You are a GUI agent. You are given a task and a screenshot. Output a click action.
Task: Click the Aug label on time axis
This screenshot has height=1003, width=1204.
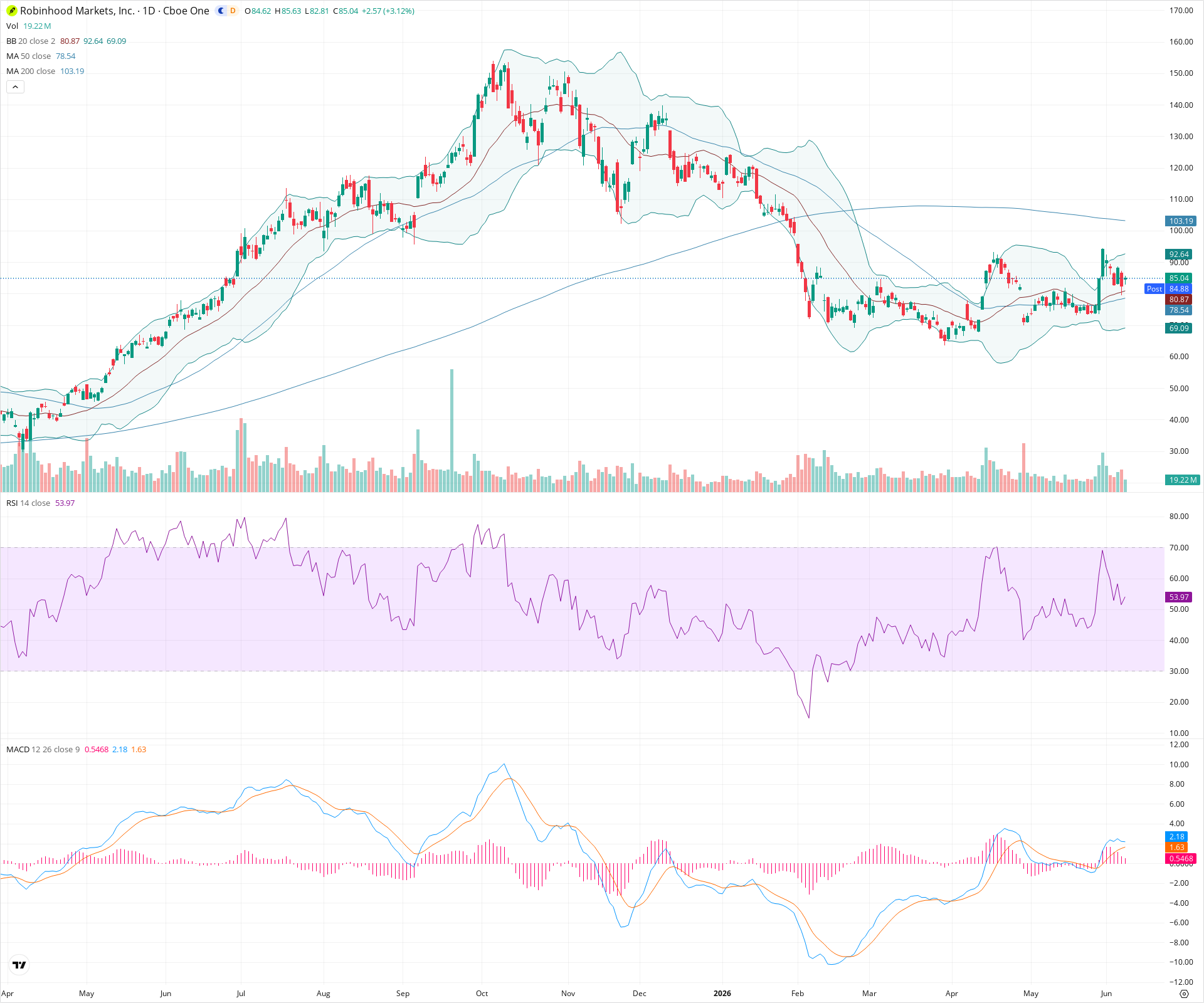pyautogui.click(x=323, y=993)
